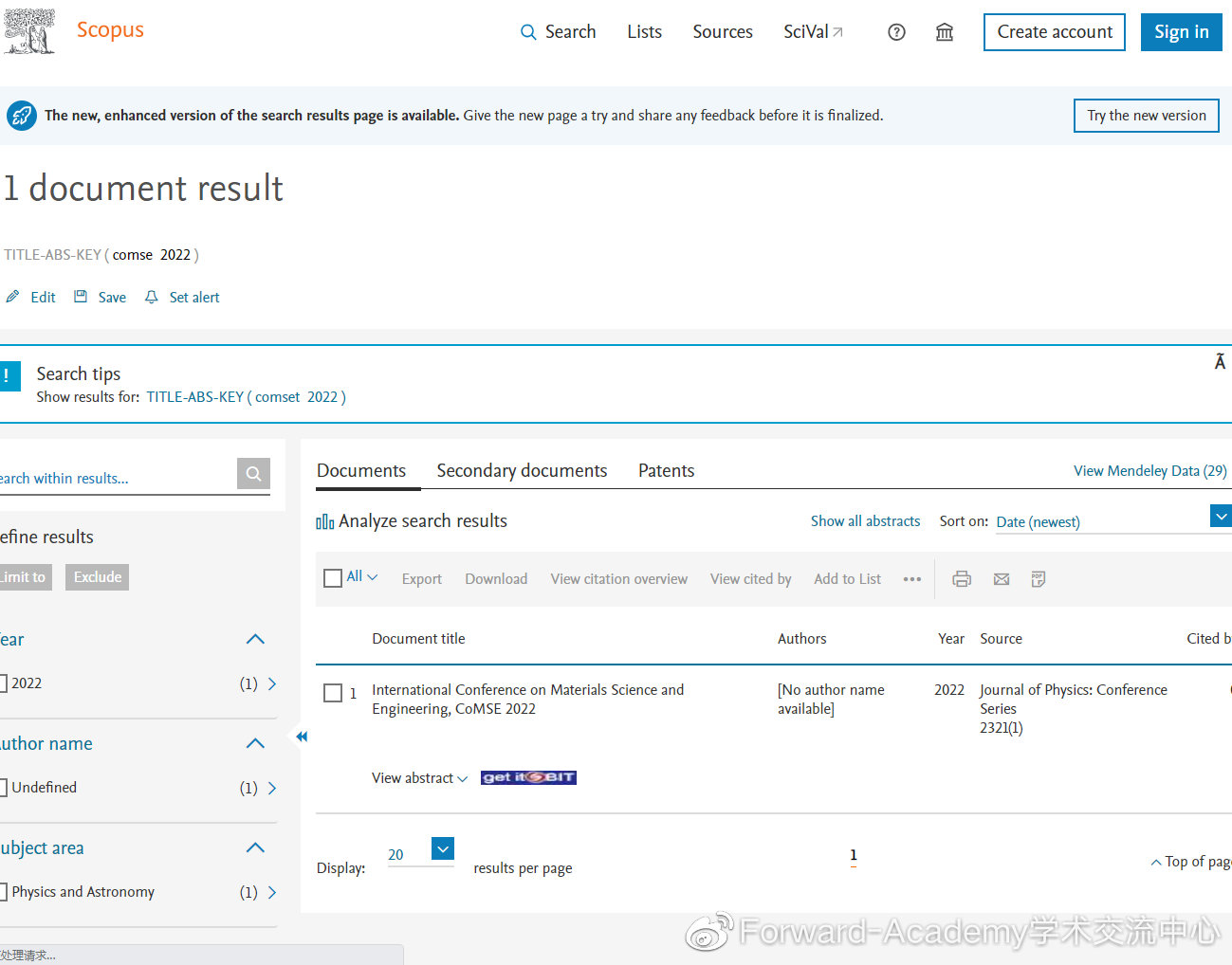The width and height of the screenshot is (1232, 965).
Task: Collapse the sidebar with double arrow icon
Action: (302, 737)
